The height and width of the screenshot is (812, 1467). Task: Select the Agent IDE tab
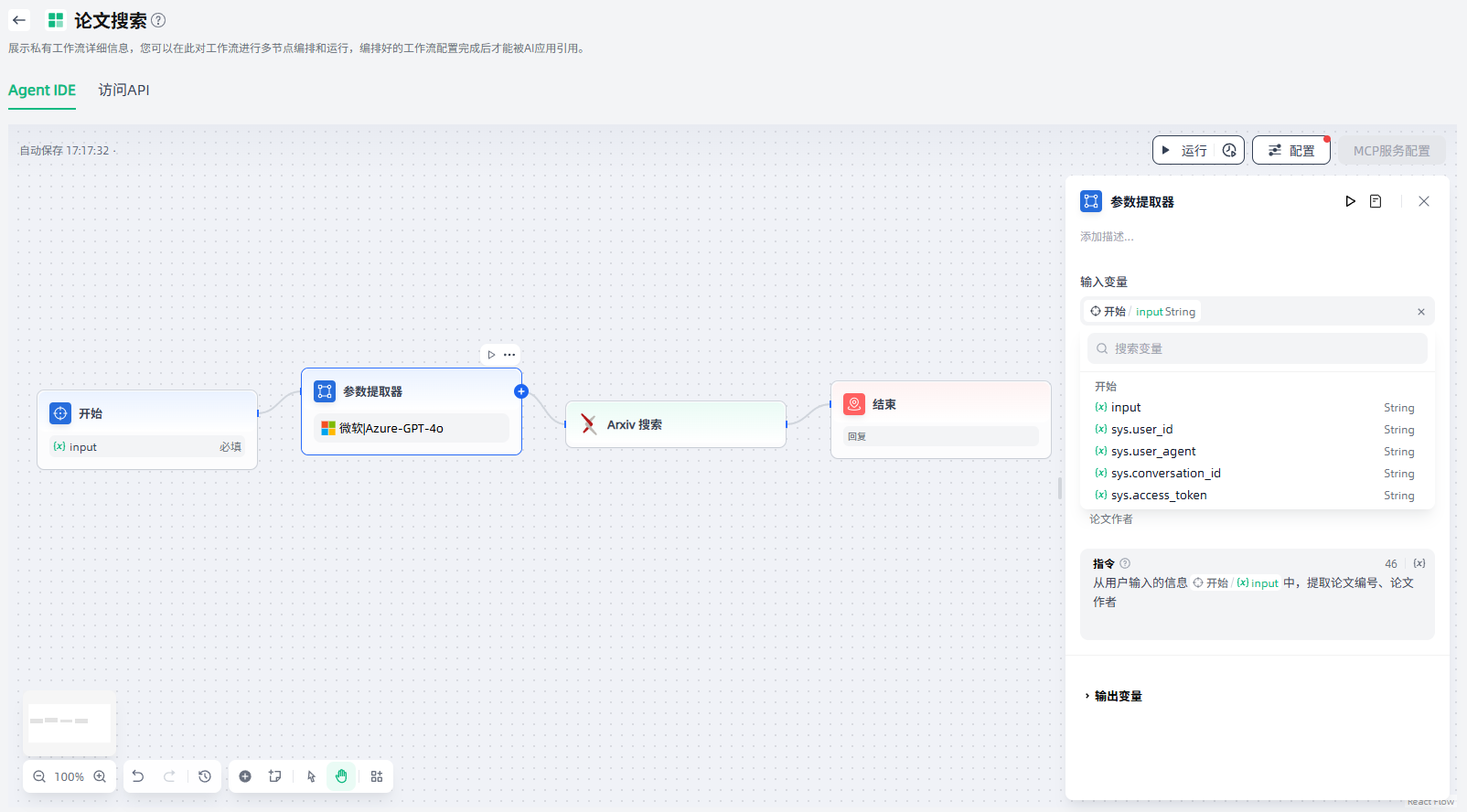click(42, 91)
